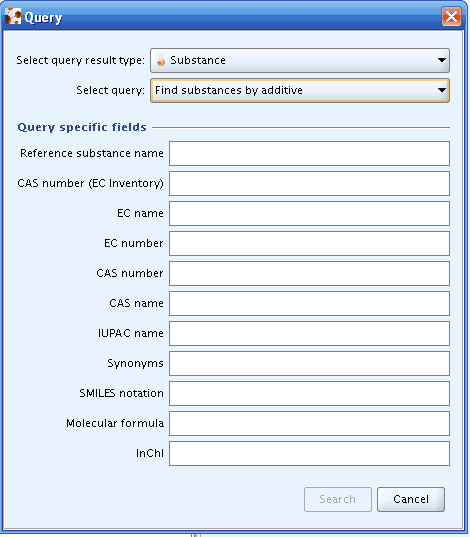Viewport: 470px width, 537px height.
Task: Select the InChI input field
Action: click(309, 453)
